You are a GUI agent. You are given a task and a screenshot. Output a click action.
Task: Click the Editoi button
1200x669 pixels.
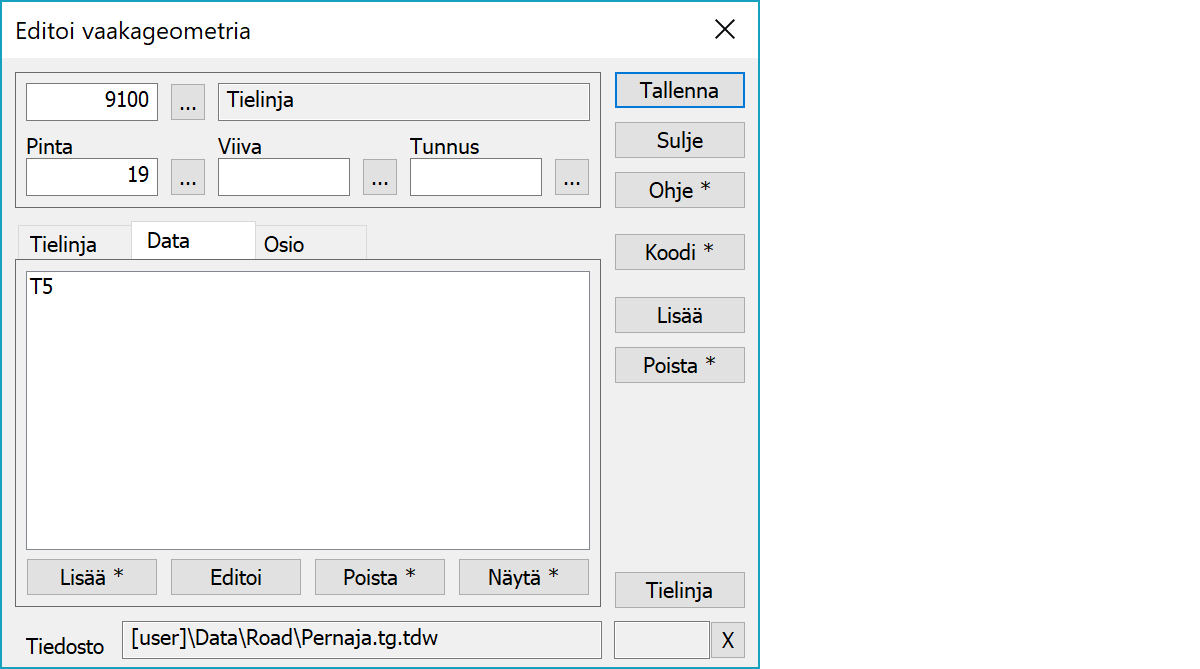pos(236,577)
